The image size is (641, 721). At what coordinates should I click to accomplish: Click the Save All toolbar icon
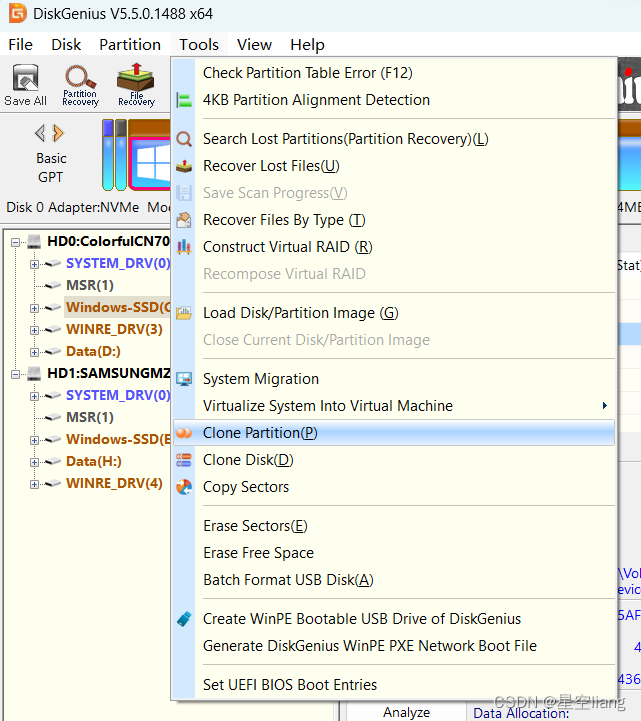pyautogui.click(x=25, y=86)
